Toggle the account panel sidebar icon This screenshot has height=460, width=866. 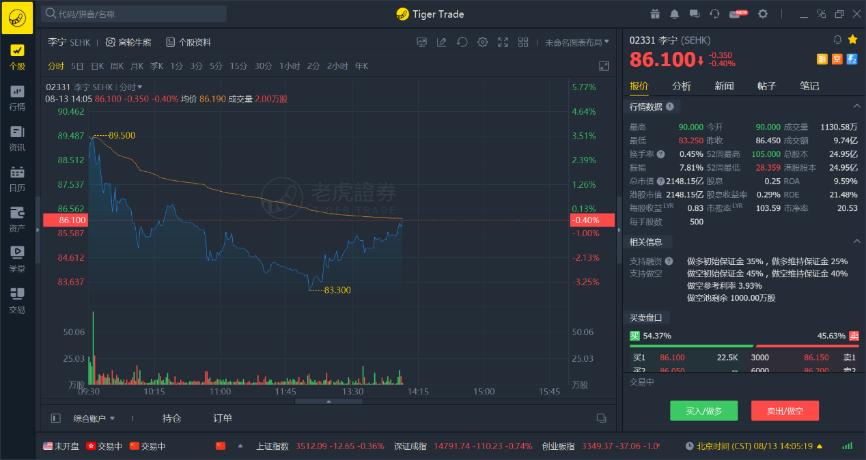pos(55,418)
